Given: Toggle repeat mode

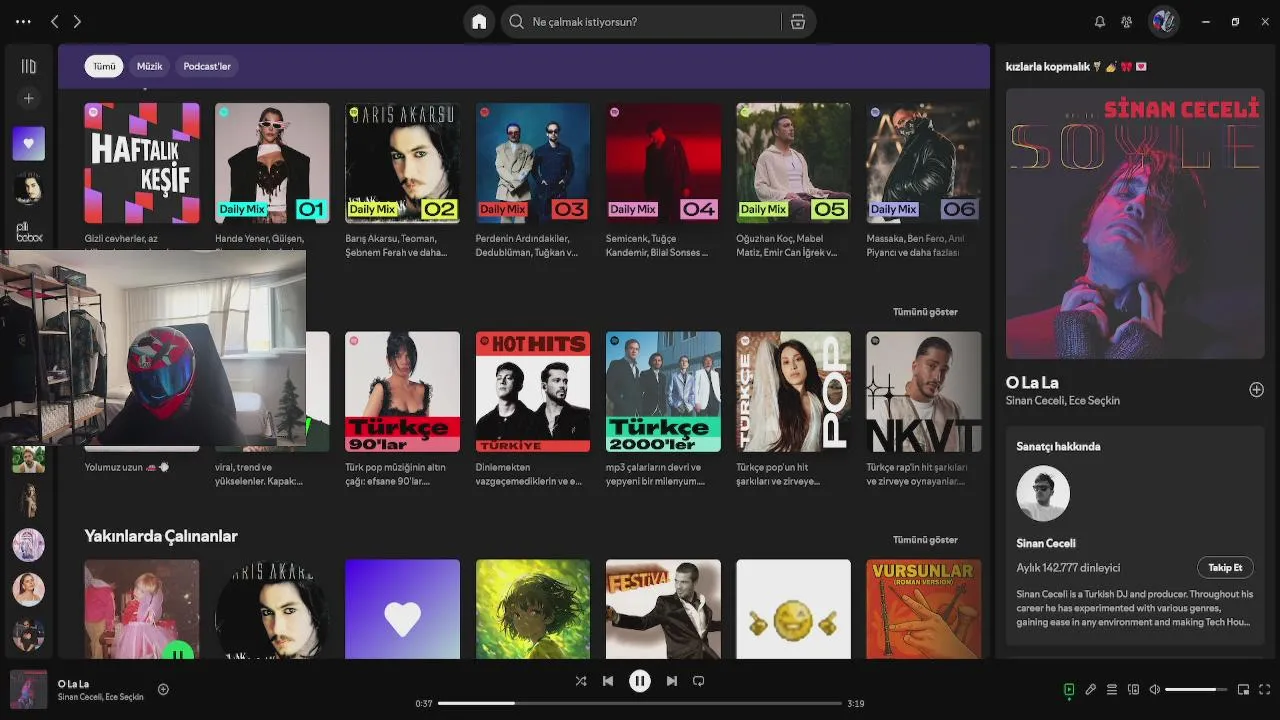Looking at the screenshot, I should [699, 681].
